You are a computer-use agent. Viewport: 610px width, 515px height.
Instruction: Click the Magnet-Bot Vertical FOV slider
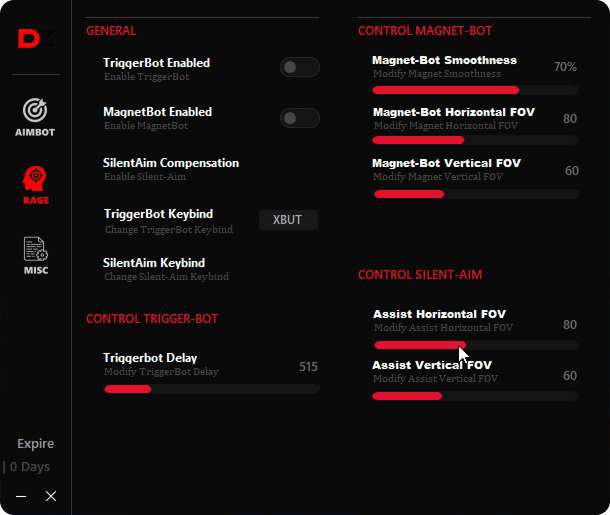pos(476,194)
